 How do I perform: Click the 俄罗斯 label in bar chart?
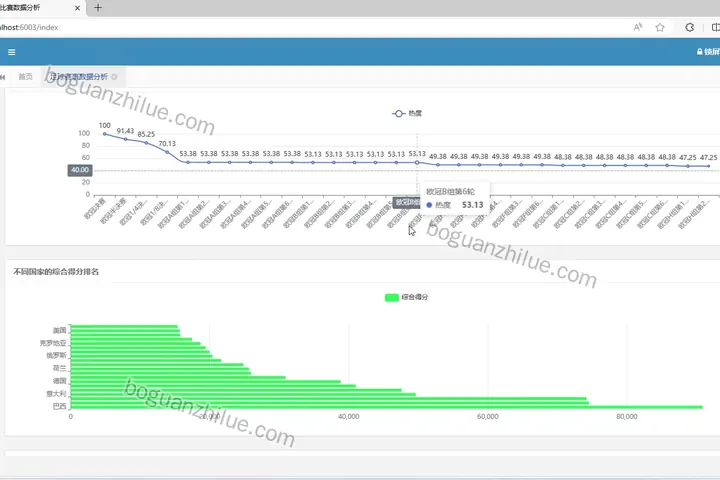(x=56, y=356)
